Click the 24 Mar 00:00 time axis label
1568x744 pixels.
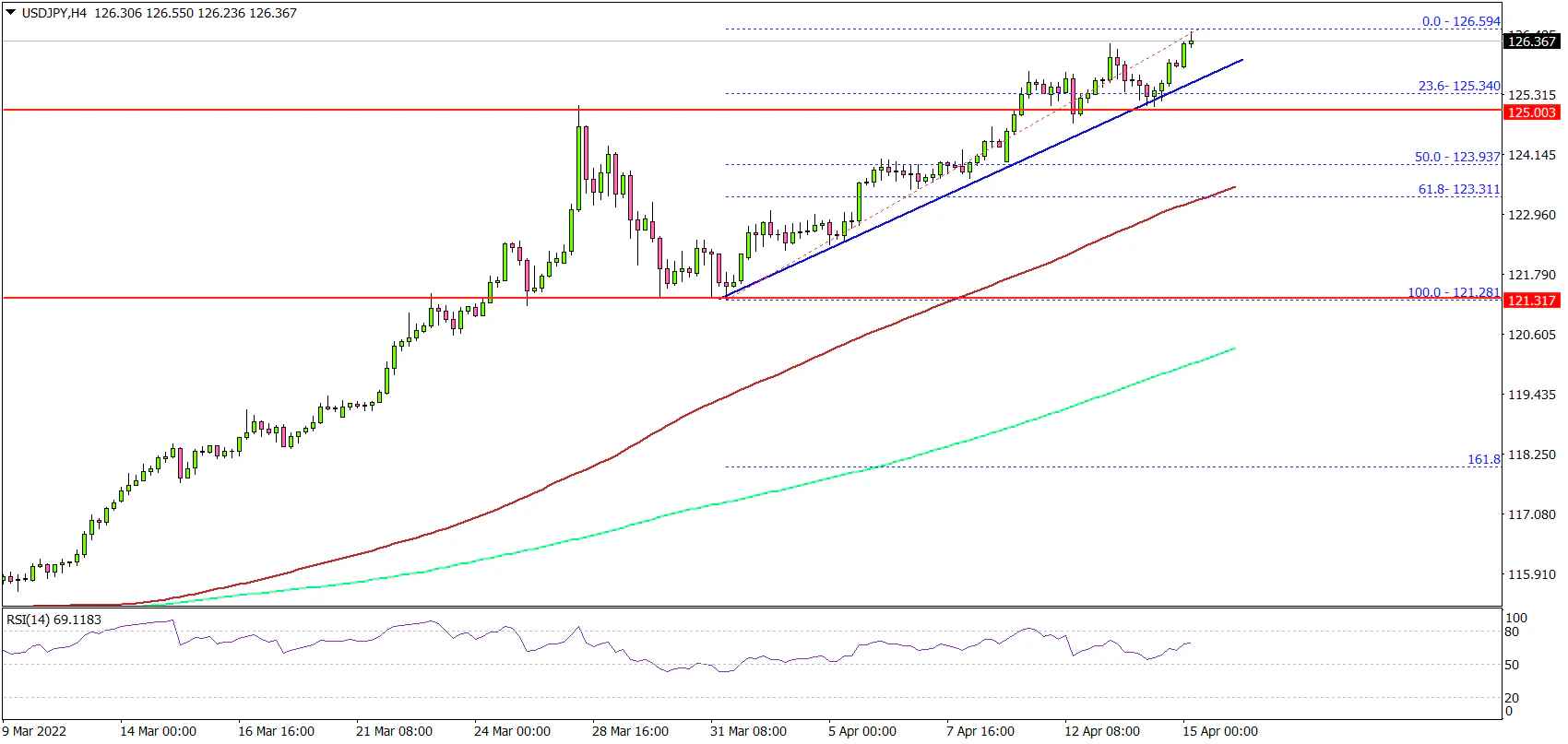click(x=512, y=731)
